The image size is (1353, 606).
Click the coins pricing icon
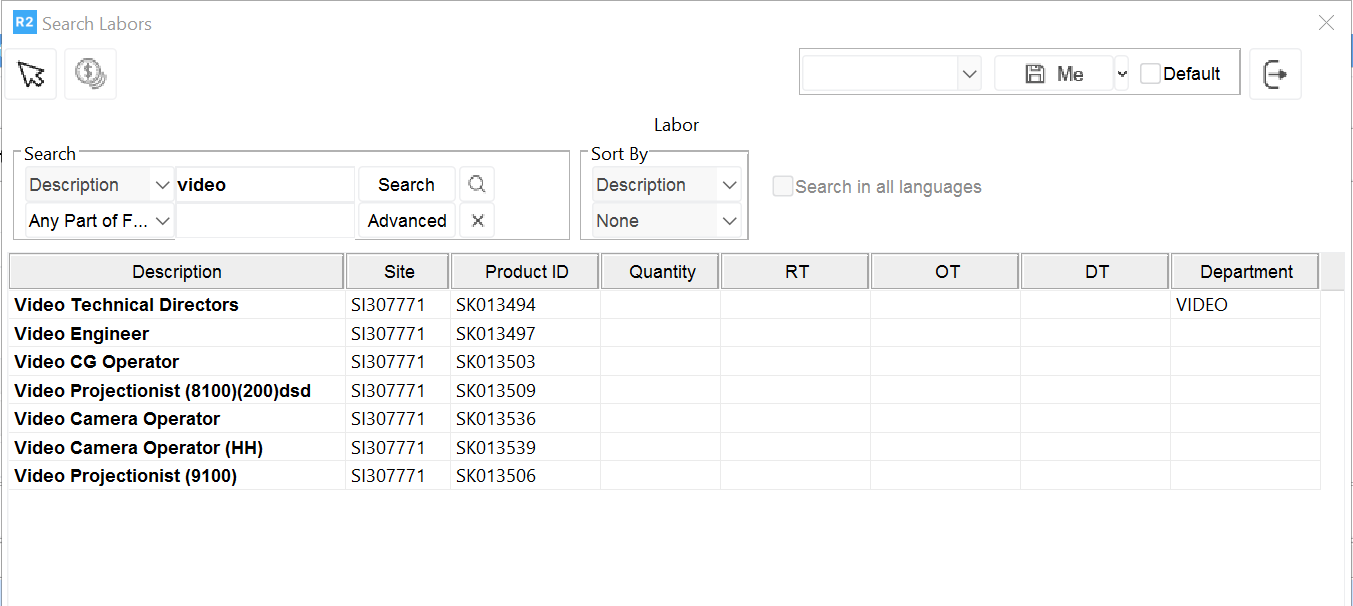90,74
